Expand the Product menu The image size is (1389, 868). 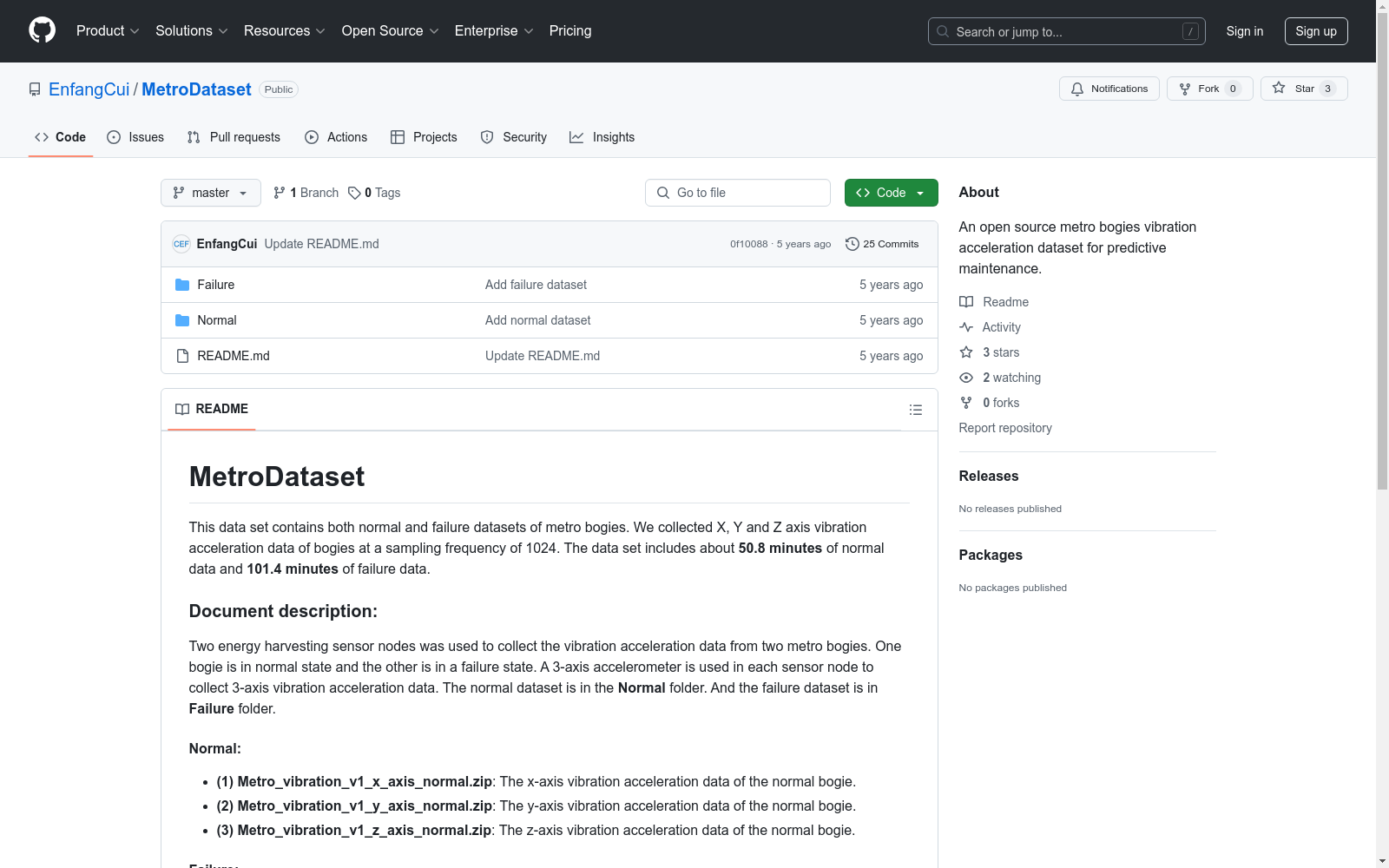[x=107, y=31]
